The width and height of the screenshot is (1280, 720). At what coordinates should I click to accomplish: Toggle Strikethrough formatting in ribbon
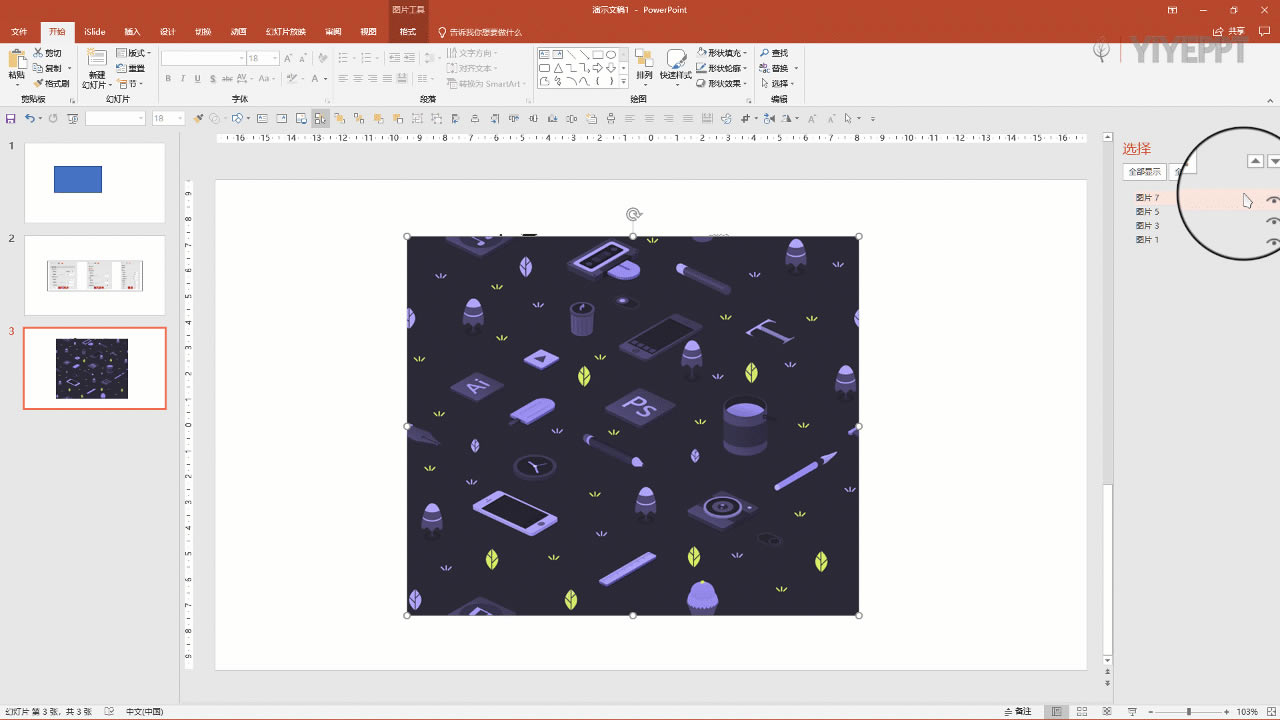pos(229,78)
